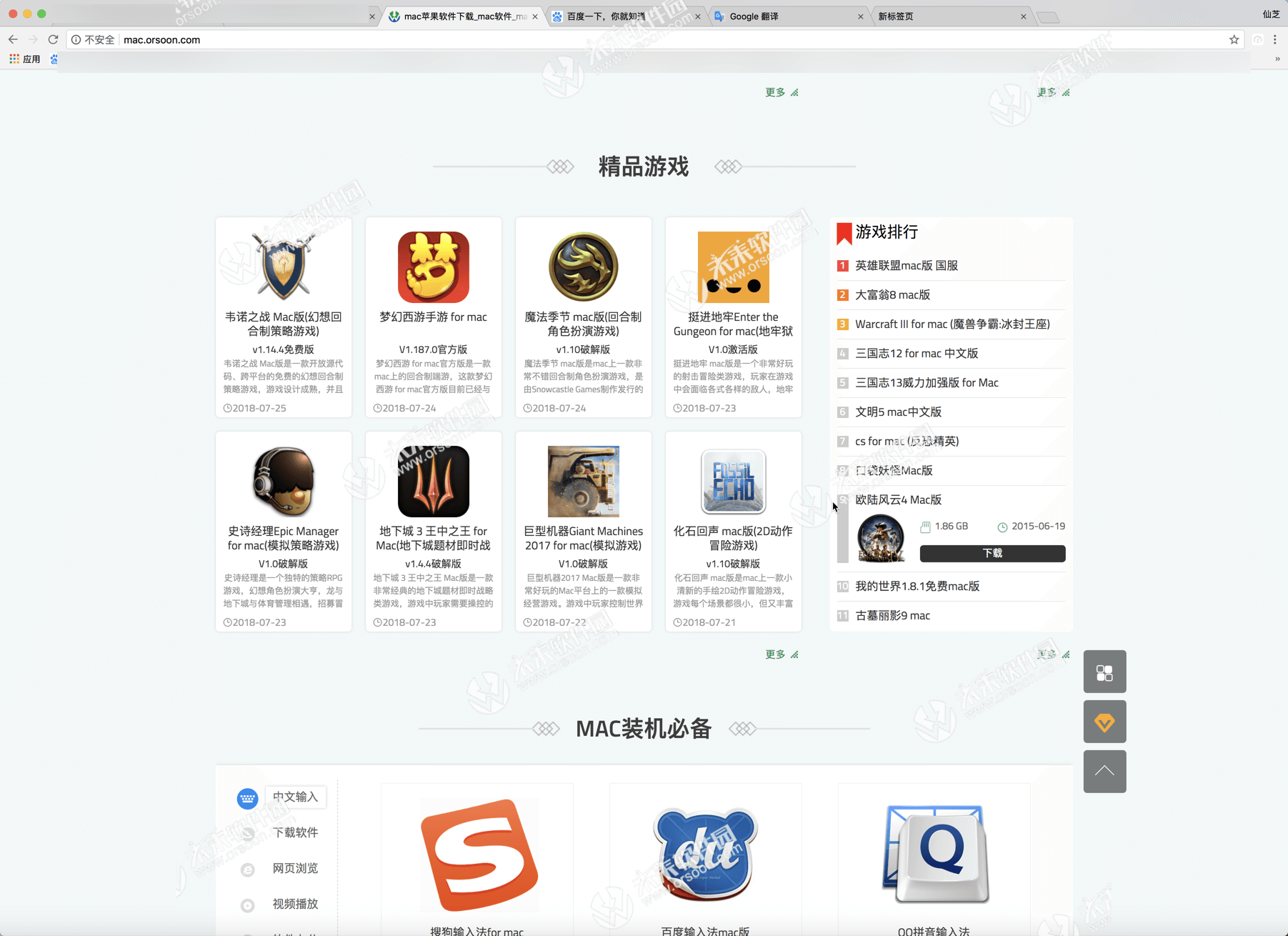Select the 网页浏览 category tab
Image resolution: width=1288 pixels, height=936 pixels.
coord(295,868)
